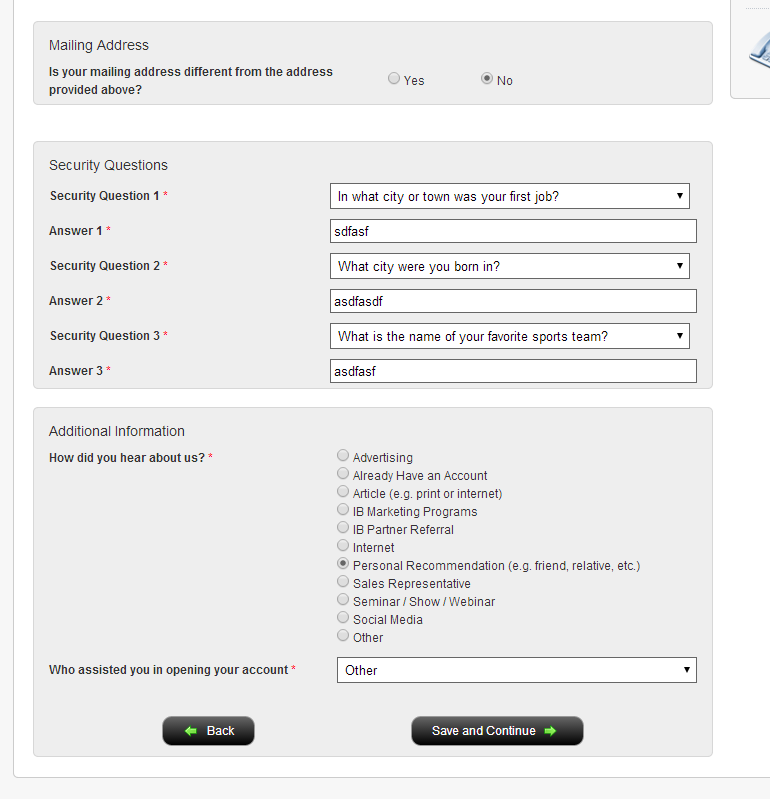Choose Seminar / Show / Webinar option
Viewport: 770px width, 799px height.
(343, 599)
